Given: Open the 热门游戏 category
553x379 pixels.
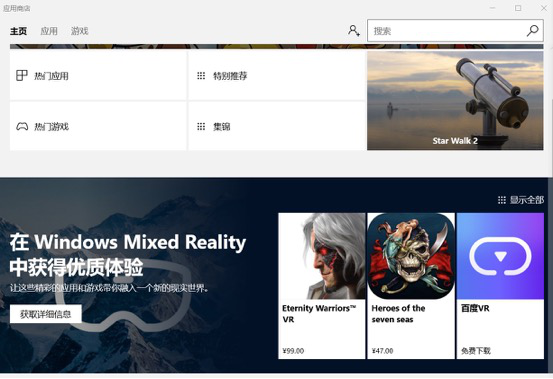Looking at the screenshot, I should pos(98,126).
